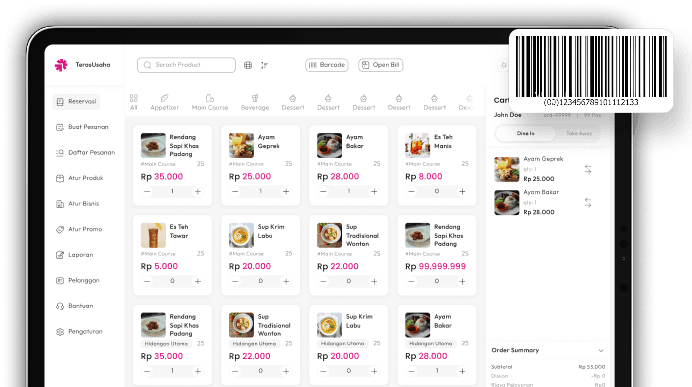Add one Es Teh Tawar

point(198,281)
